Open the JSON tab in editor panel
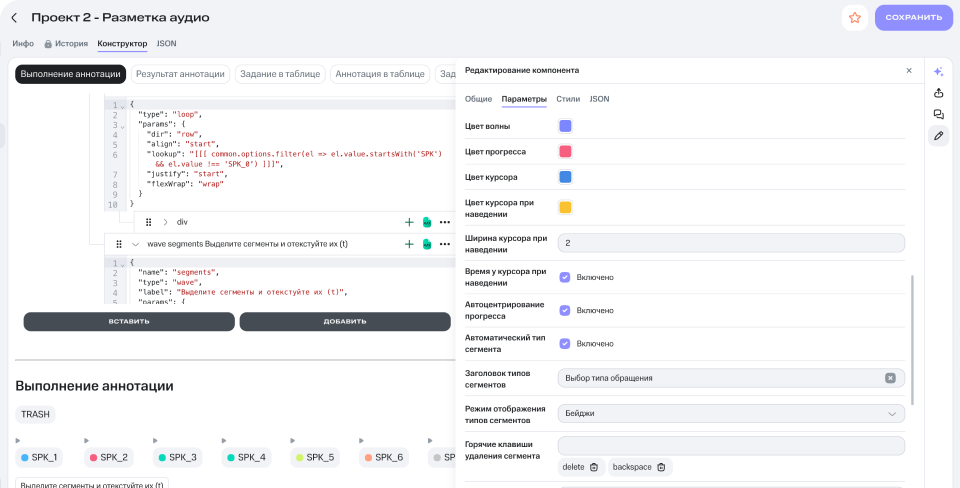Viewport: 960px width, 488px height. click(599, 99)
